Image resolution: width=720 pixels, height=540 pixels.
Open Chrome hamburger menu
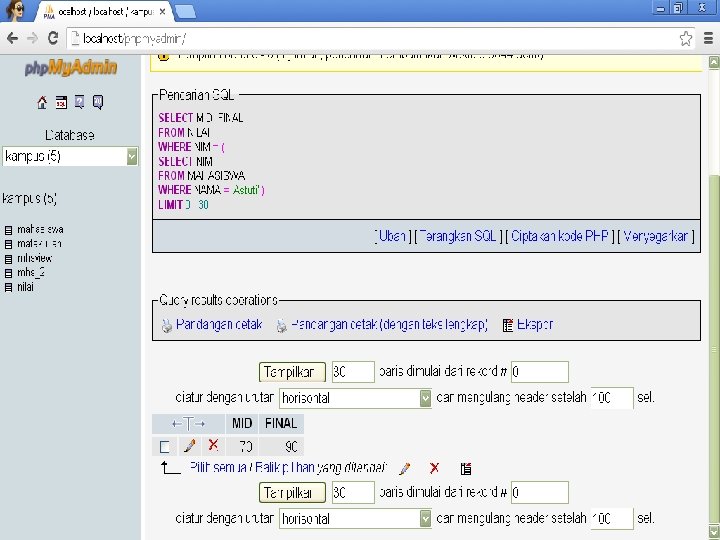pyautogui.click(x=709, y=39)
